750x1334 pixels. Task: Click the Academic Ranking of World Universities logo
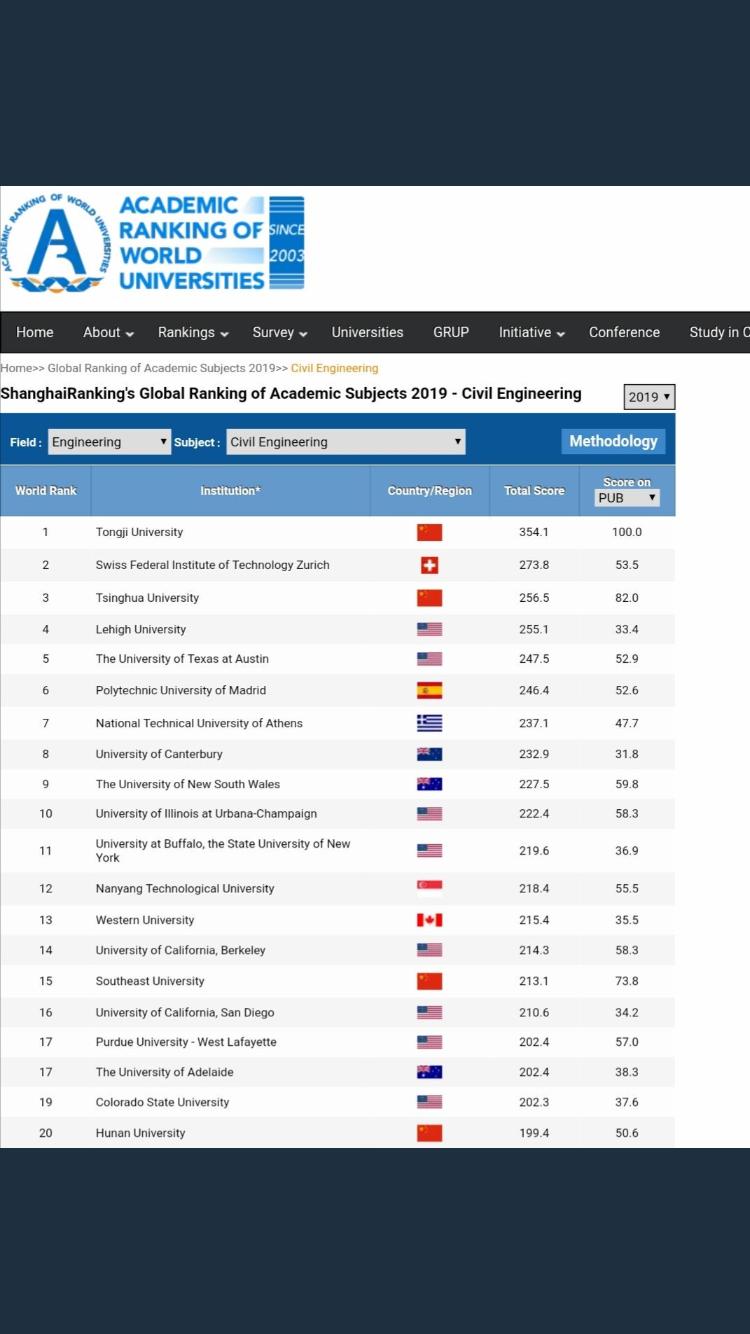pos(155,243)
